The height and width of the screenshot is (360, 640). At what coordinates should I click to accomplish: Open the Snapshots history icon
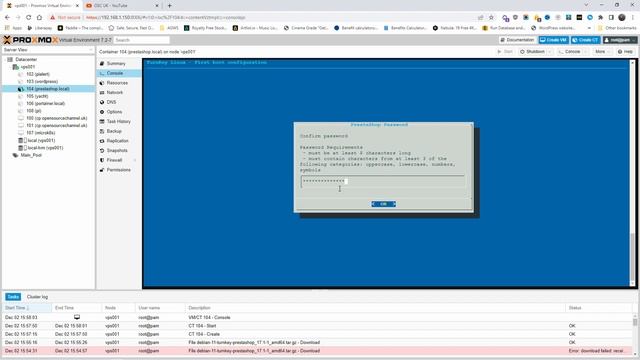[102, 151]
